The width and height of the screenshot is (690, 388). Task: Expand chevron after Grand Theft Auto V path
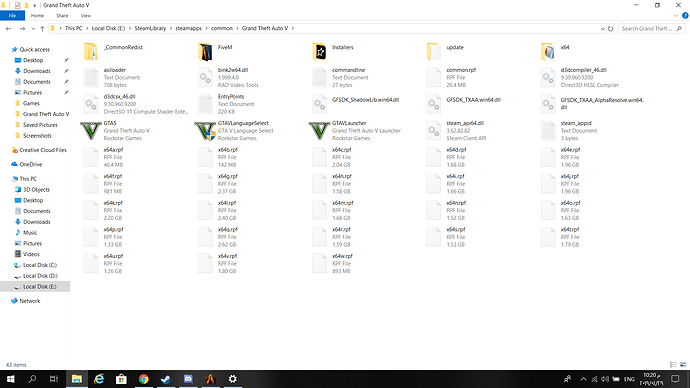pos(292,28)
